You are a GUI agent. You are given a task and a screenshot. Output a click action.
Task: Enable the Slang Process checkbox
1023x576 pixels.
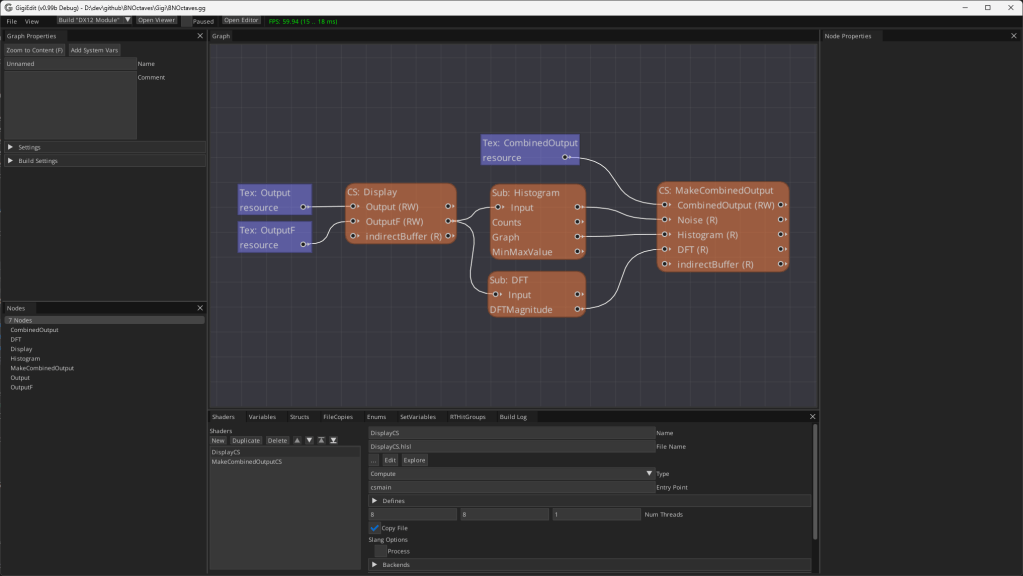click(380, 551)
